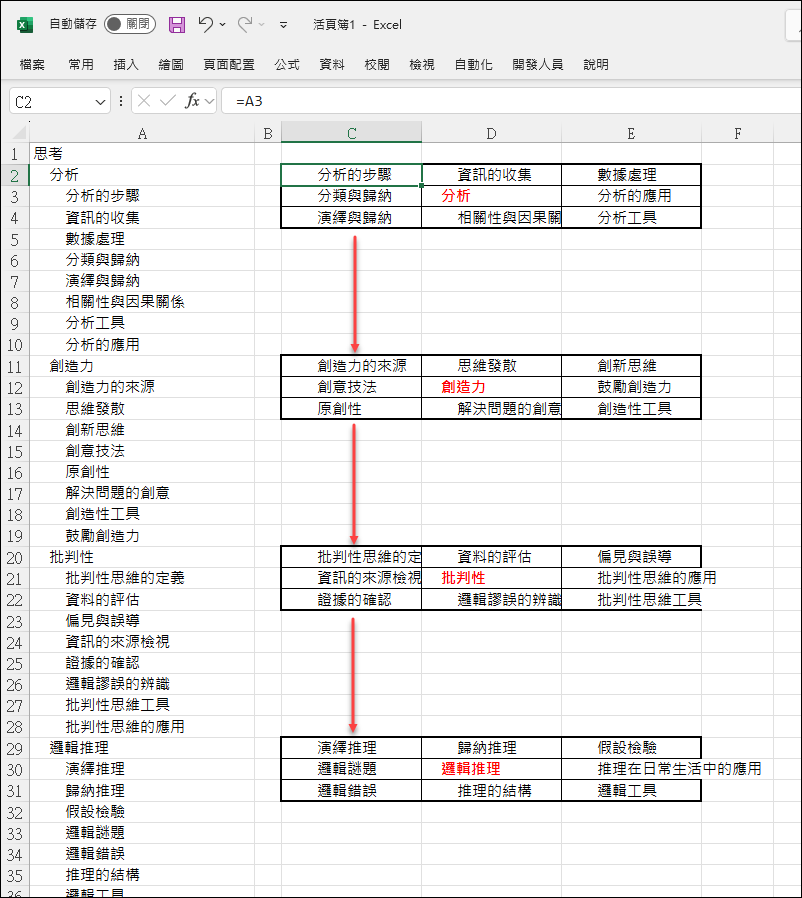Expand the formula bar function dropdown chevron
This screenshot has width=802, height=898.
pos(209,101)
